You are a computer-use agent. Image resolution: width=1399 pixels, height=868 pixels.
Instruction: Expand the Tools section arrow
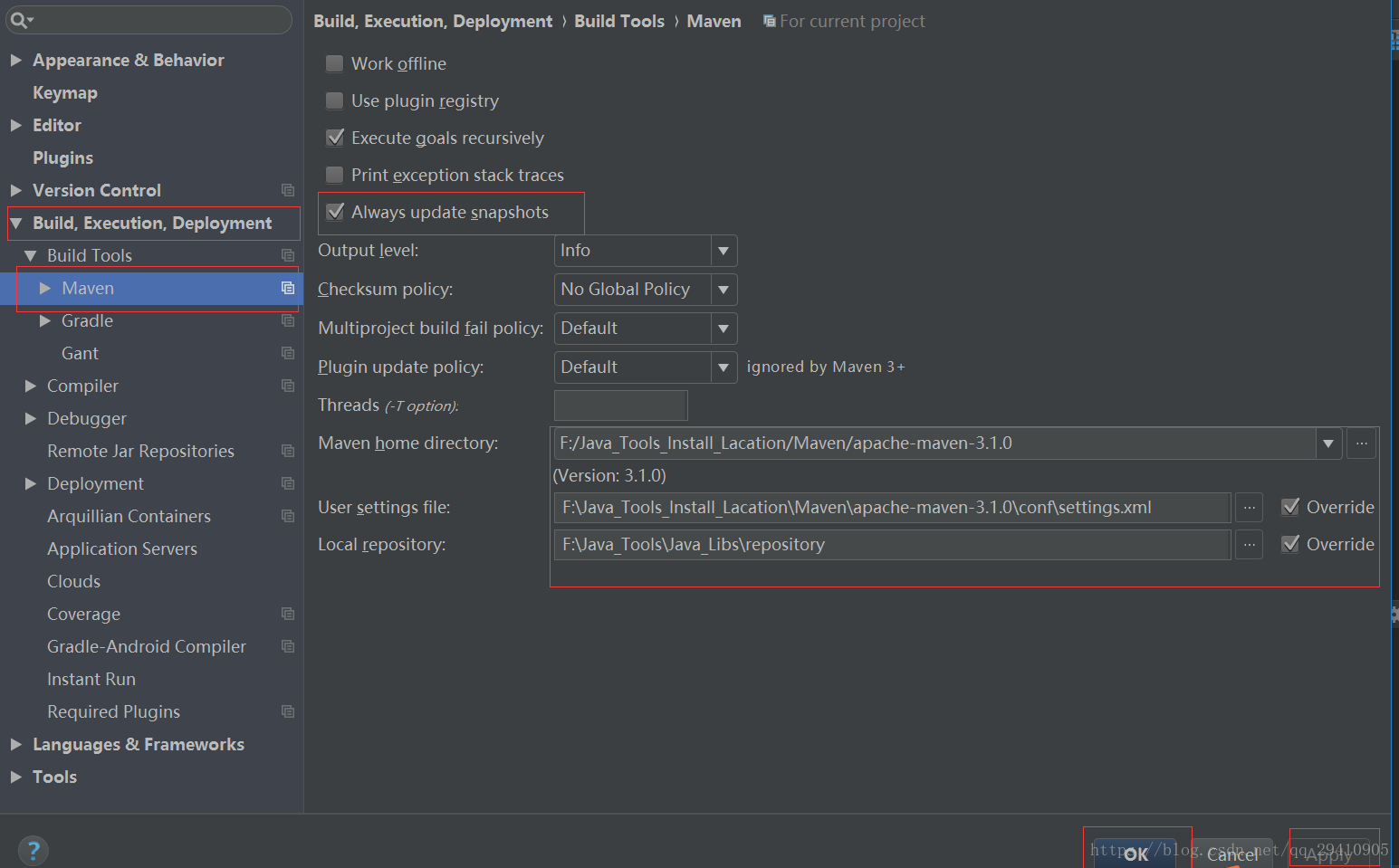[x=16, y=777]
